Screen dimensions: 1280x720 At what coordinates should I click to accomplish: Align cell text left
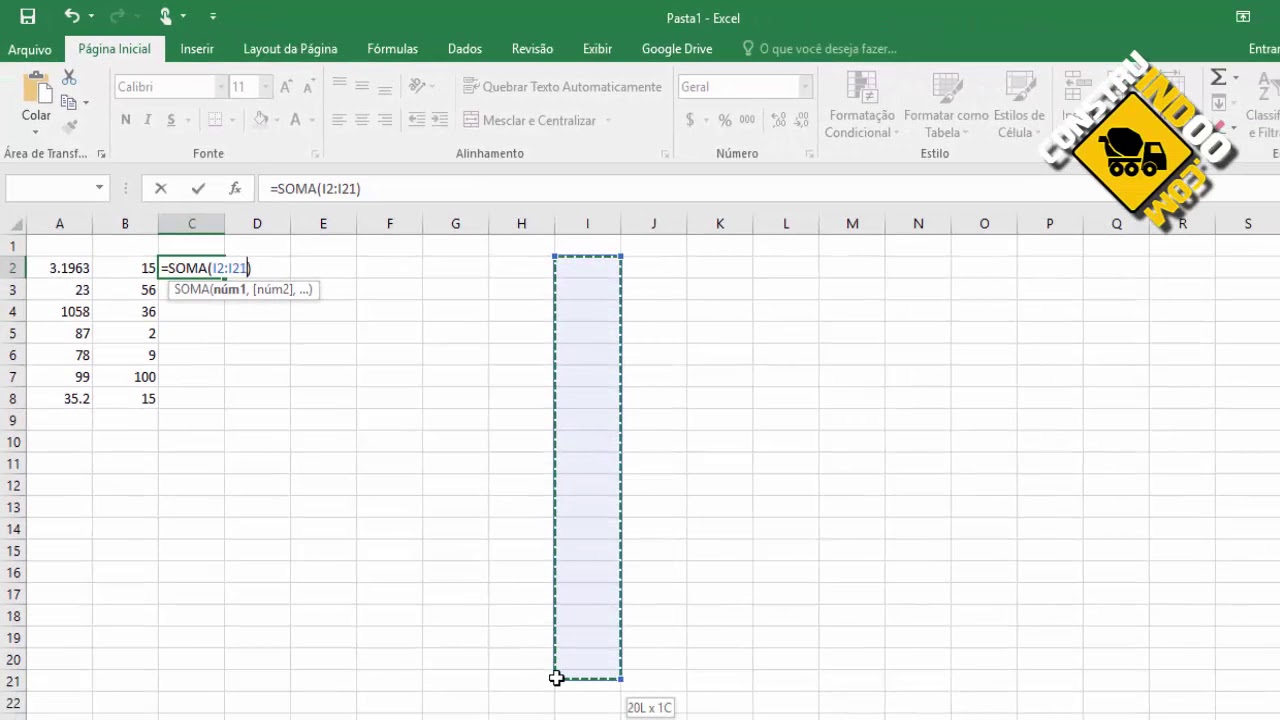339,120
